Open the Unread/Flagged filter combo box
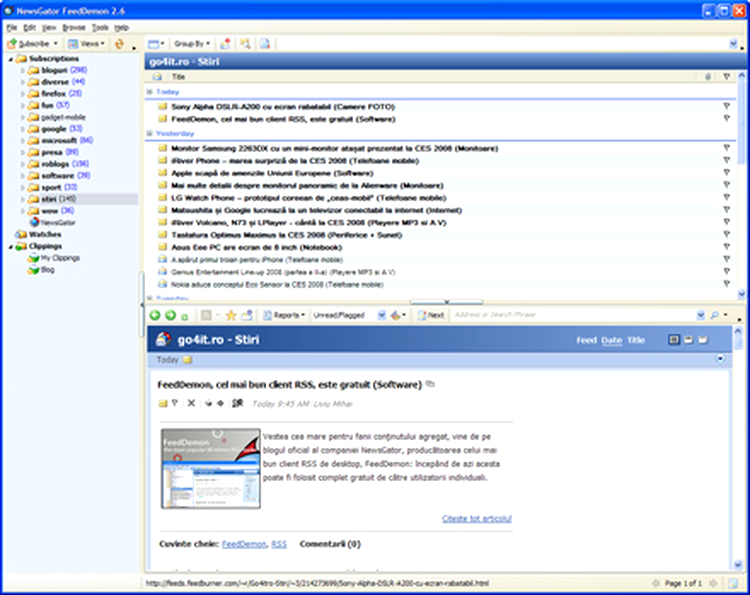This screenshot has width=750, height=595. tap(349, 315)
